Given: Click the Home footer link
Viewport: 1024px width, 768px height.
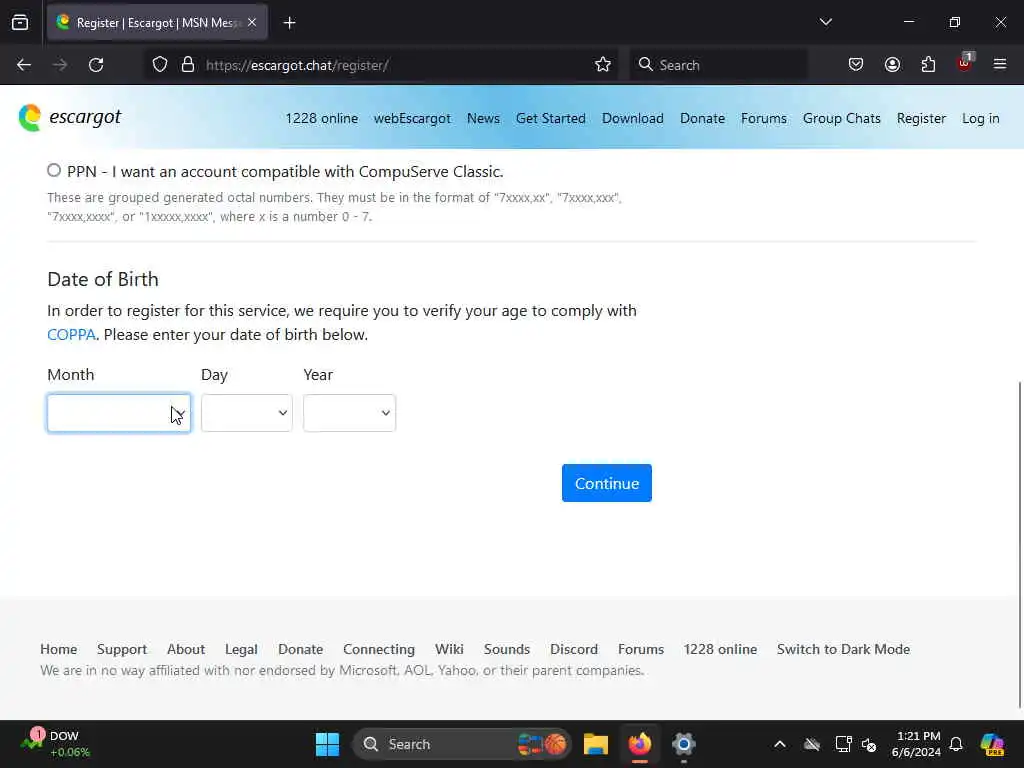Looking at the screenshot, I should 59,649.
